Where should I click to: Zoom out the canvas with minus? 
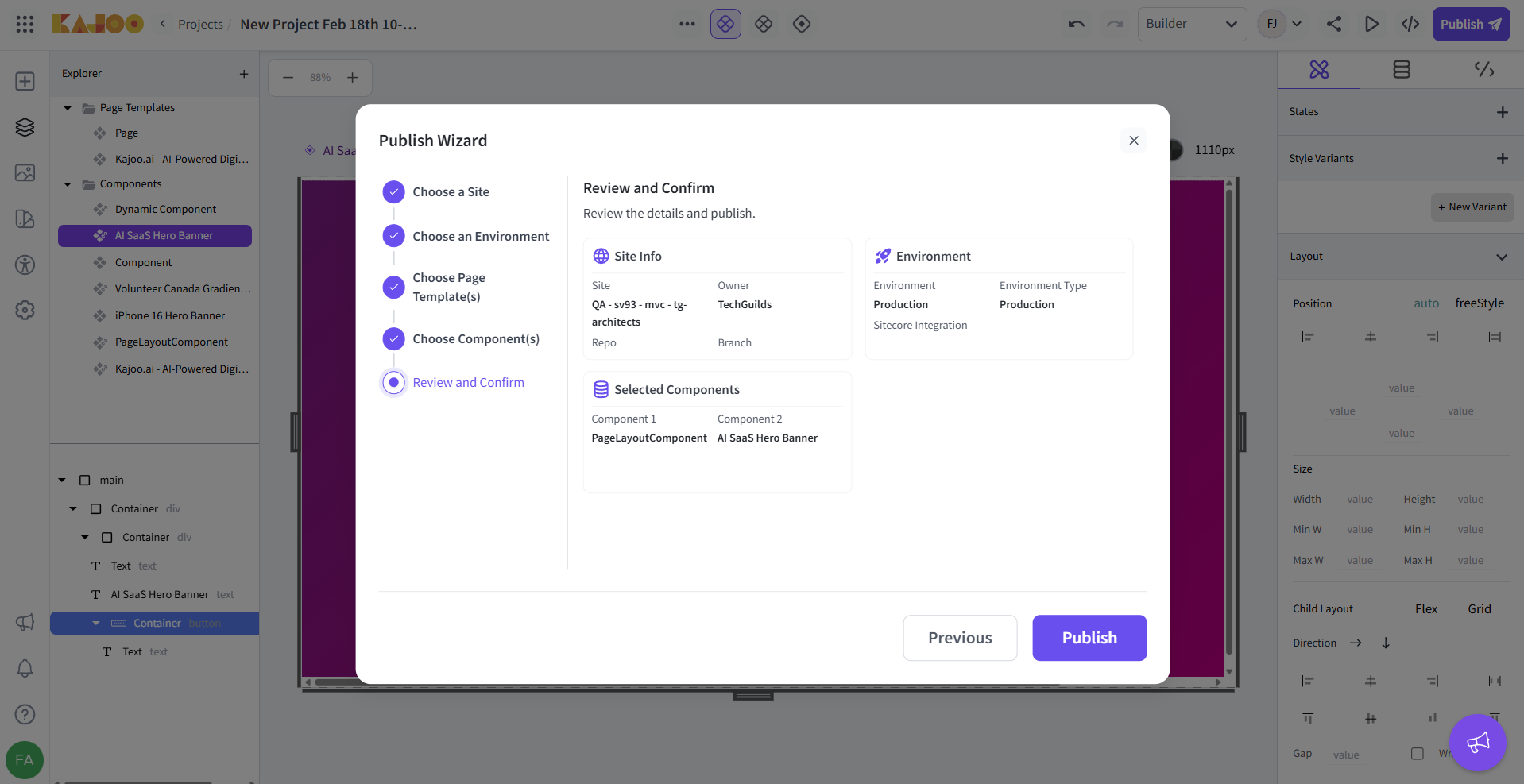click(x=288, y=77)
